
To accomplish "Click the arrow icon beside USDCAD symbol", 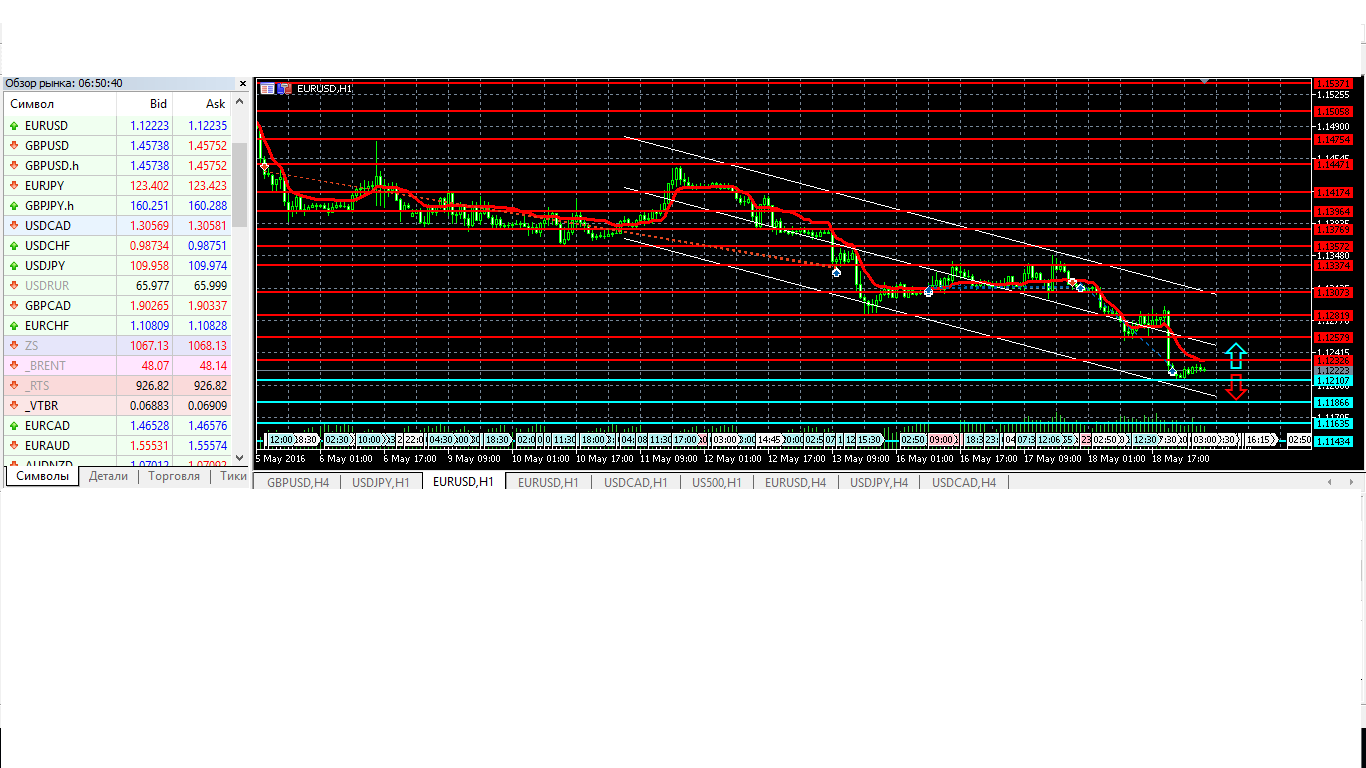I will (x=14, y=226).
